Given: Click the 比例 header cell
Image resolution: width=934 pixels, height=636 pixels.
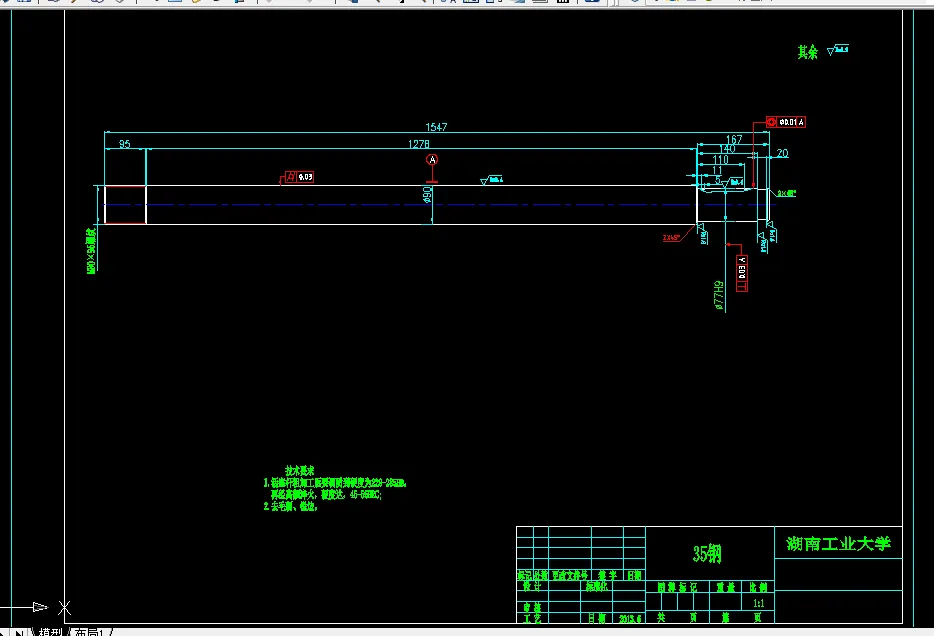Looking at the screenshot, I should coord(758,587).
